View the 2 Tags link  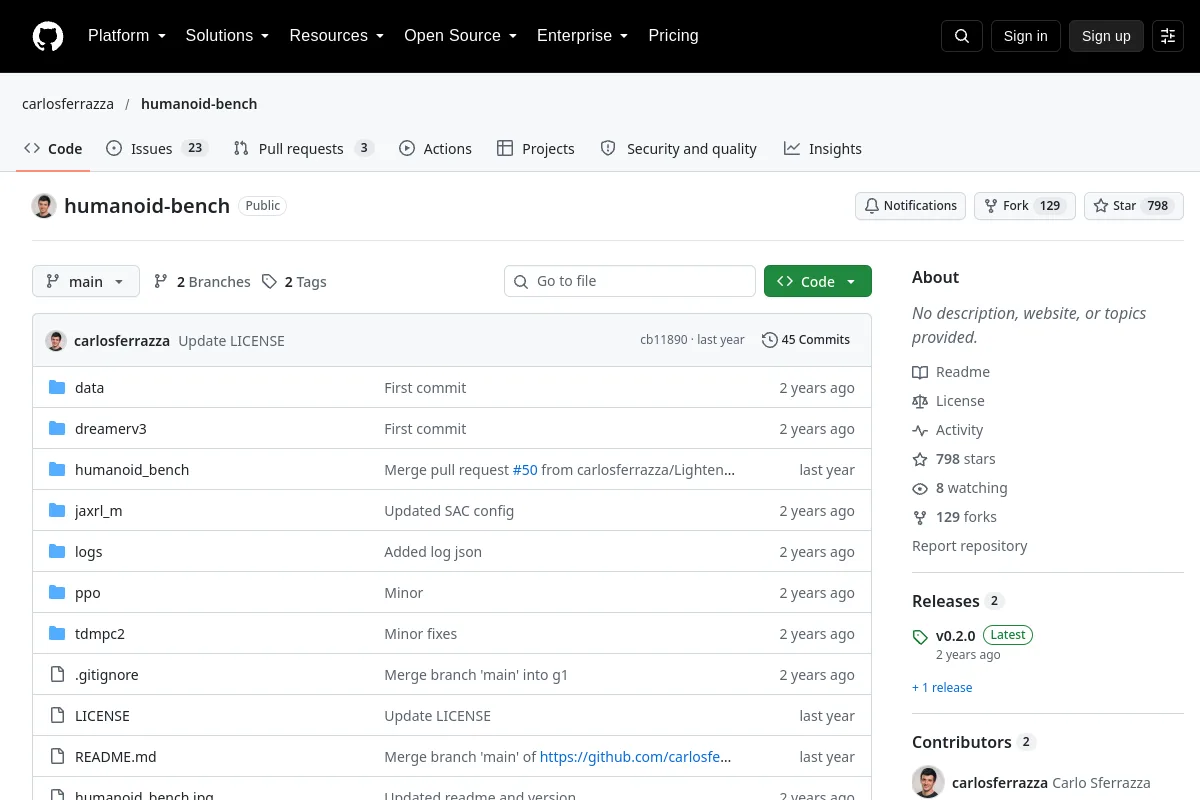[294, 282]
